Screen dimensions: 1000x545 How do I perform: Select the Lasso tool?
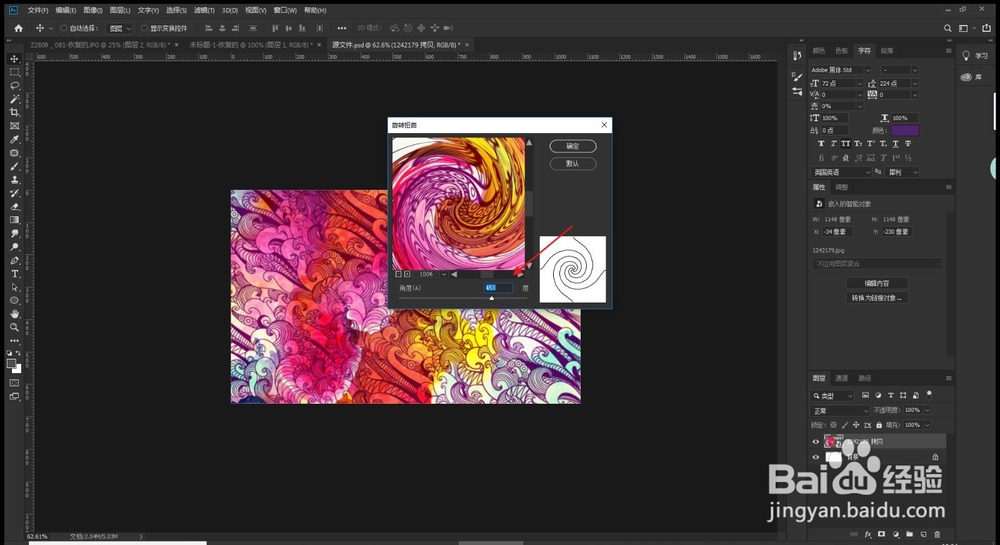pyautogui.click(x=14, y=85)
